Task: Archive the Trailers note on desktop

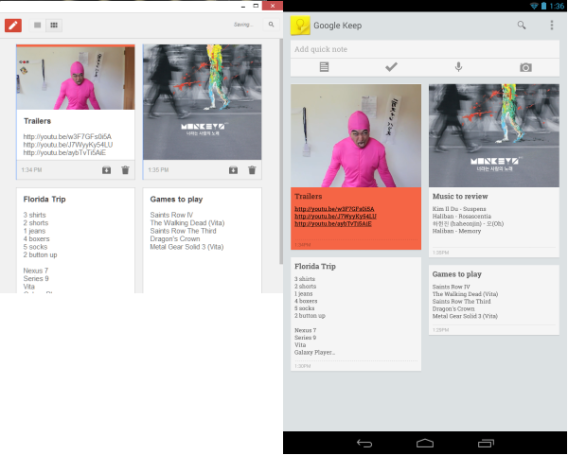Action: (x=106, y=170)
